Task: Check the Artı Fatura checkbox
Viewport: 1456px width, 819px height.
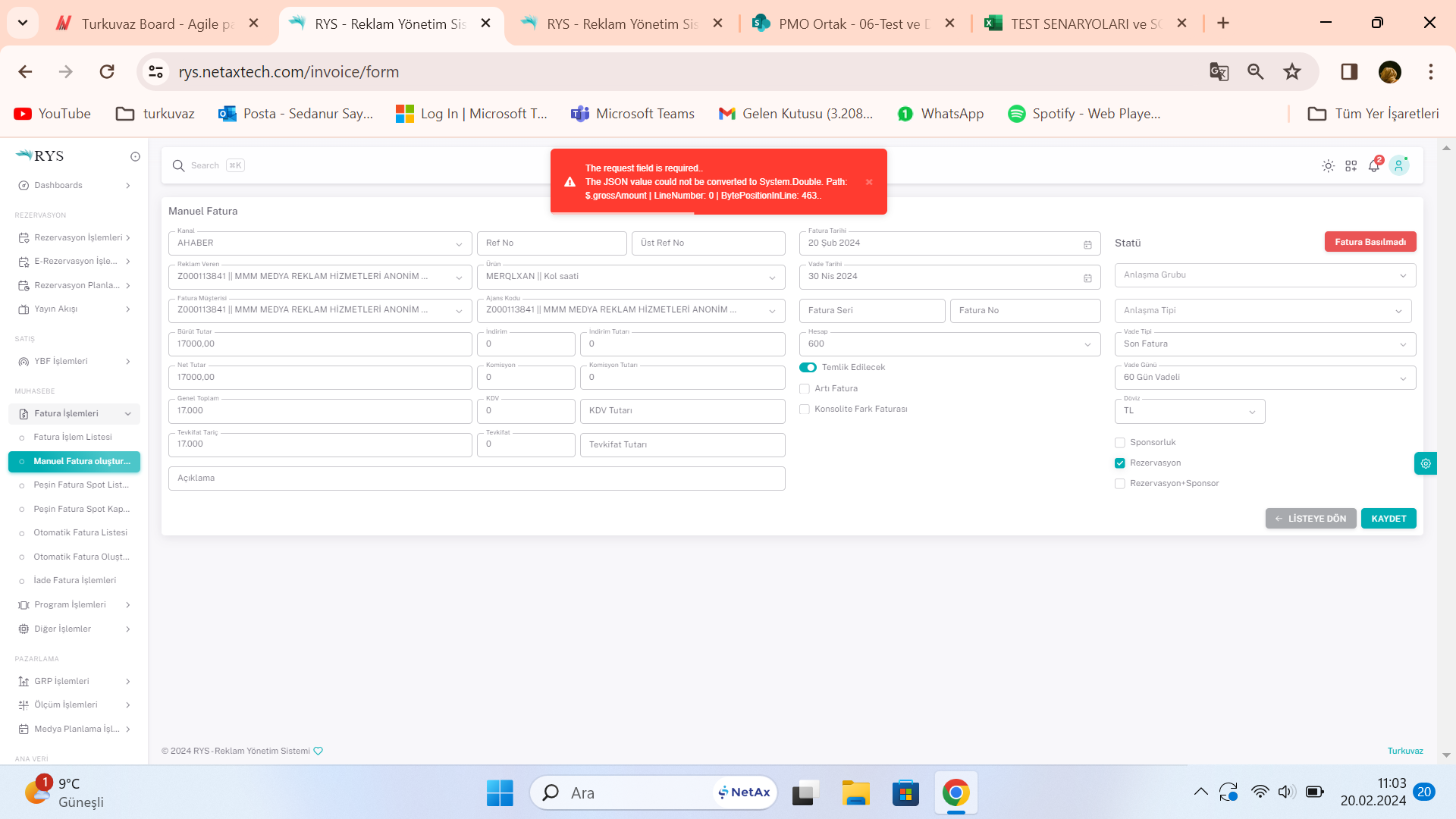Action: pos(805,389)
